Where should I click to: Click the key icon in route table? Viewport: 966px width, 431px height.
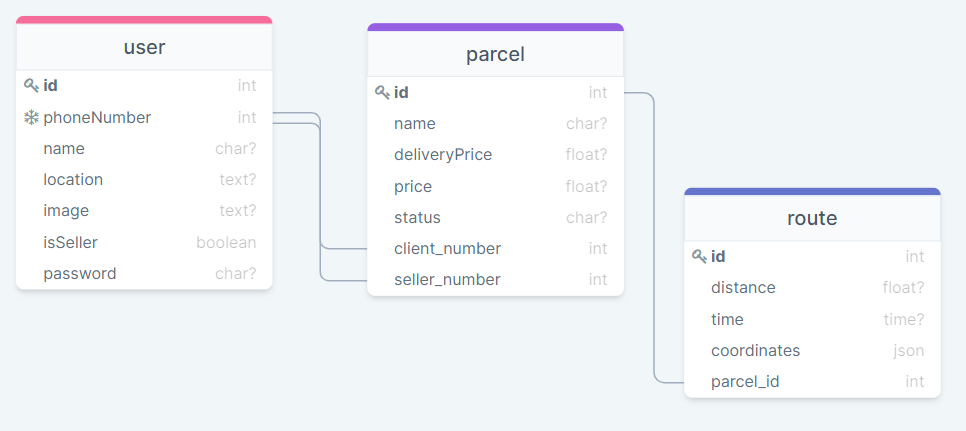[x=699, y=257]
